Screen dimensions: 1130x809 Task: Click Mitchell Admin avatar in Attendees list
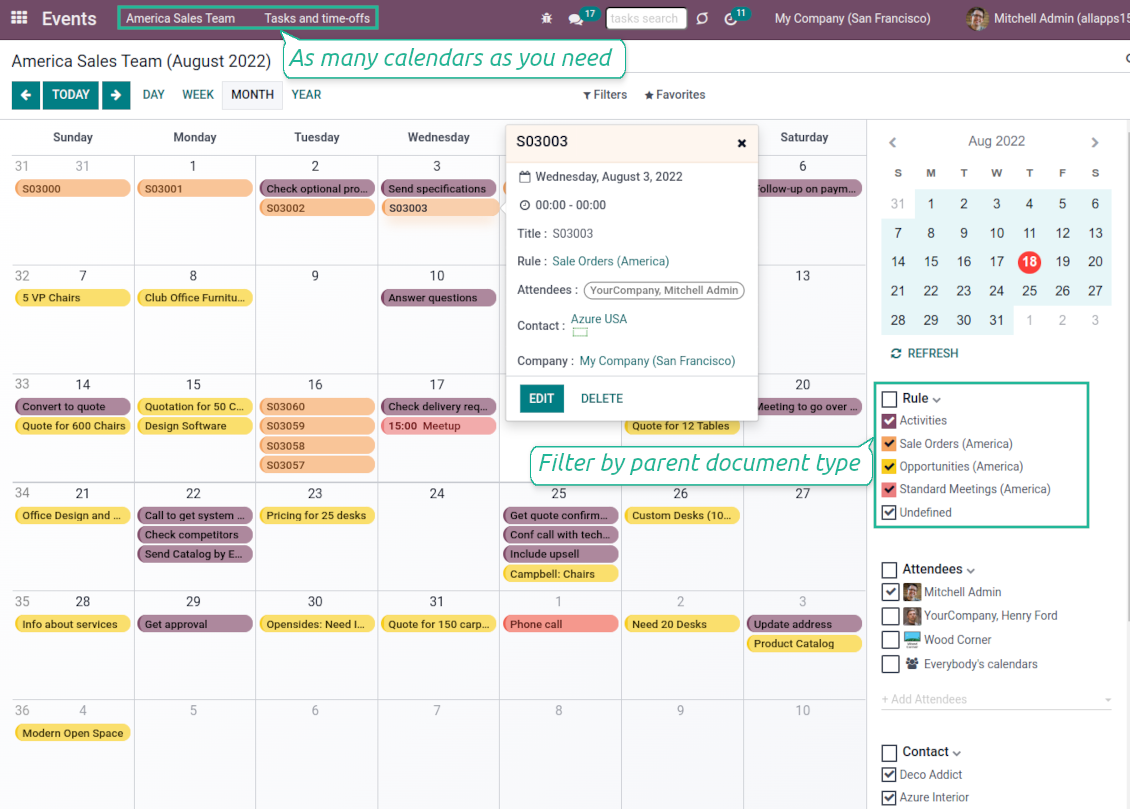pos(912,592)
